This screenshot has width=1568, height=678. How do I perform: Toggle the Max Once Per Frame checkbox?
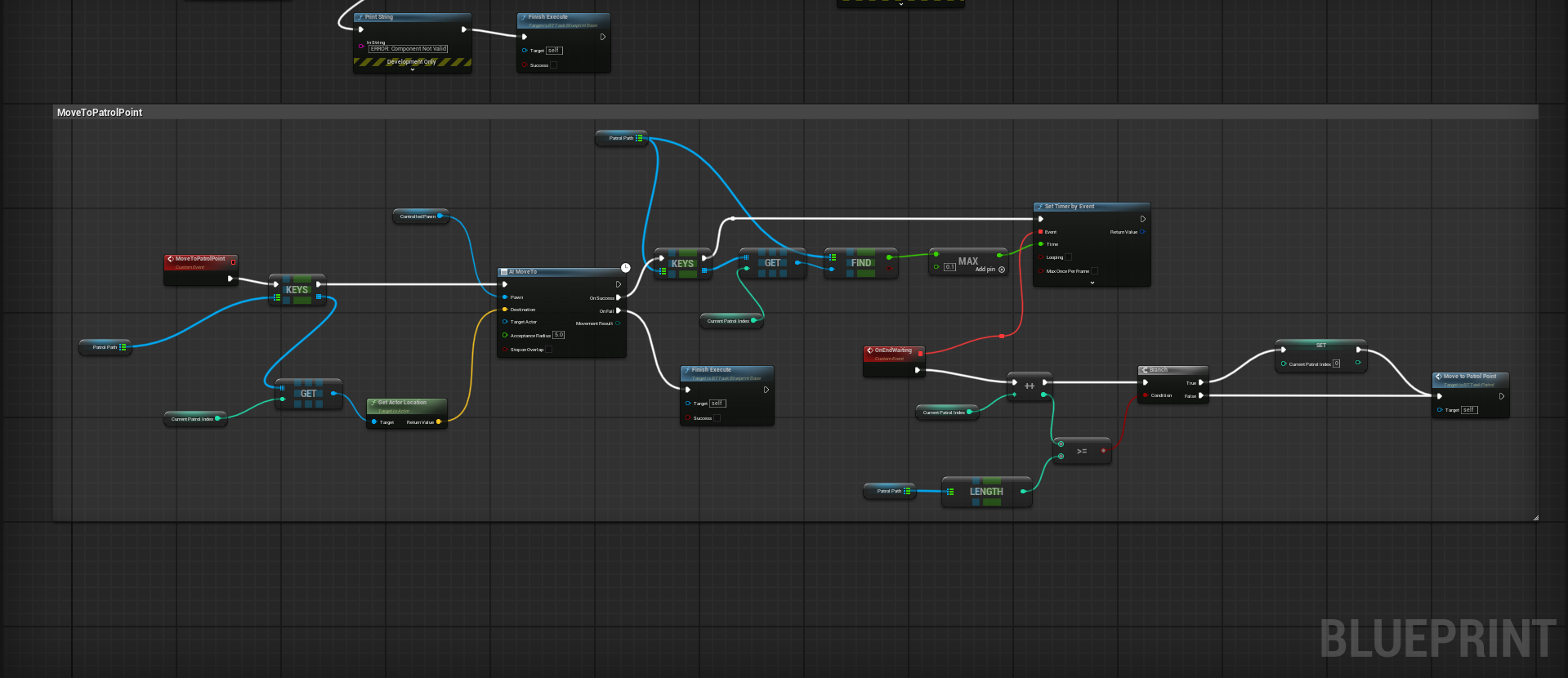pyautogui.click(x=1095, y=271)
